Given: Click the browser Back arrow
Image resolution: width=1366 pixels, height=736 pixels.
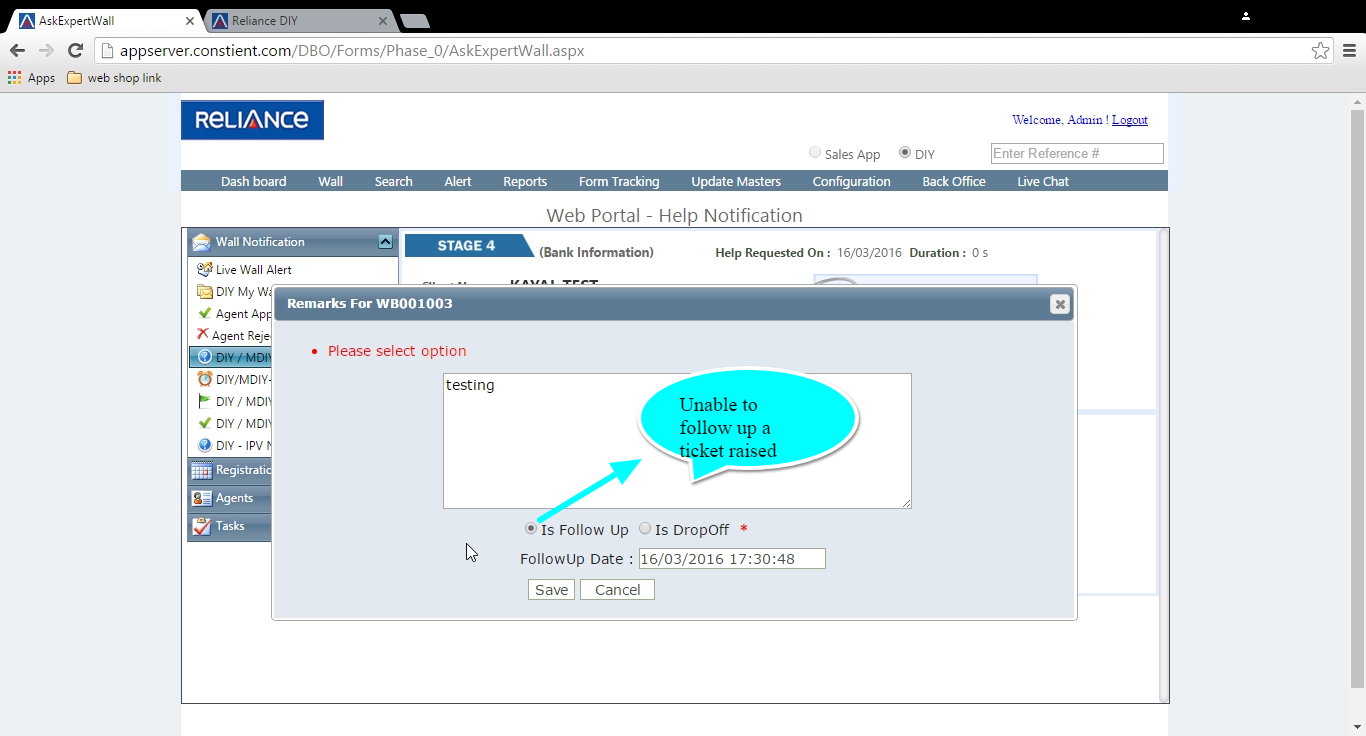Looking at the screenshot, I should tap(17, 50).
